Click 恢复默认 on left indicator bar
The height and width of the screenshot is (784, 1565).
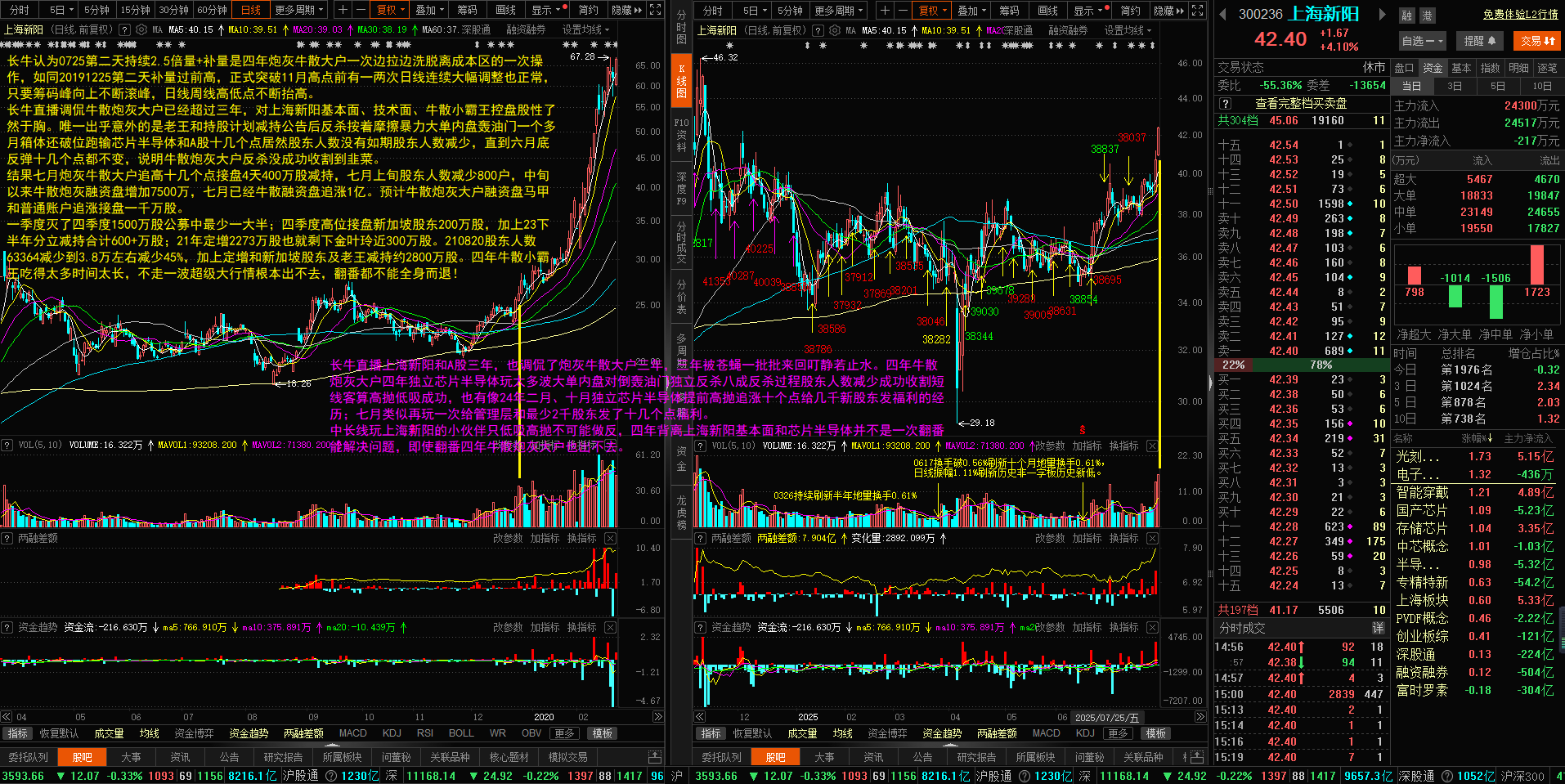[59, 733]
